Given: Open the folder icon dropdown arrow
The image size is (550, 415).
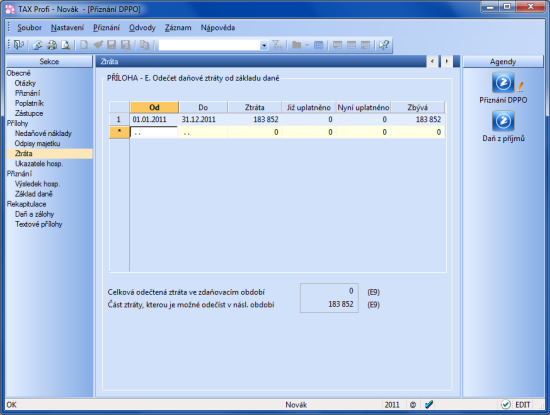Looking at the screenshot, I should pos(307,45).
